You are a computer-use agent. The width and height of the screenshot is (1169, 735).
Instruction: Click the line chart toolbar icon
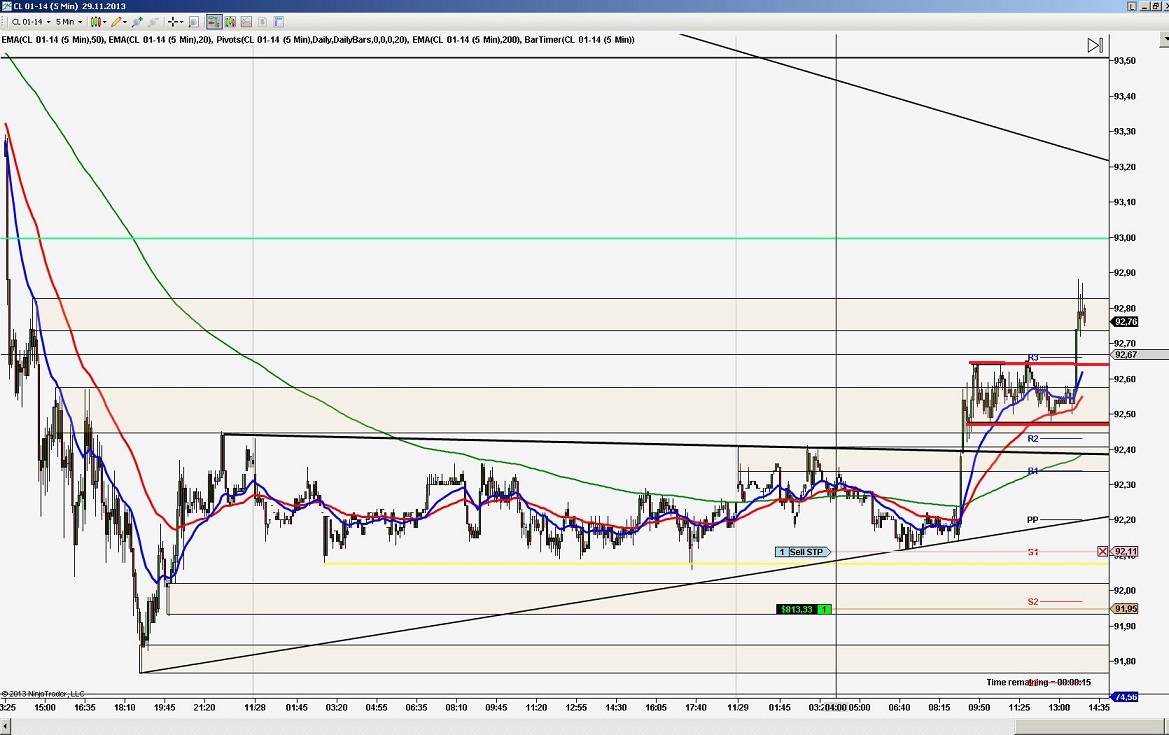point(246,21)
